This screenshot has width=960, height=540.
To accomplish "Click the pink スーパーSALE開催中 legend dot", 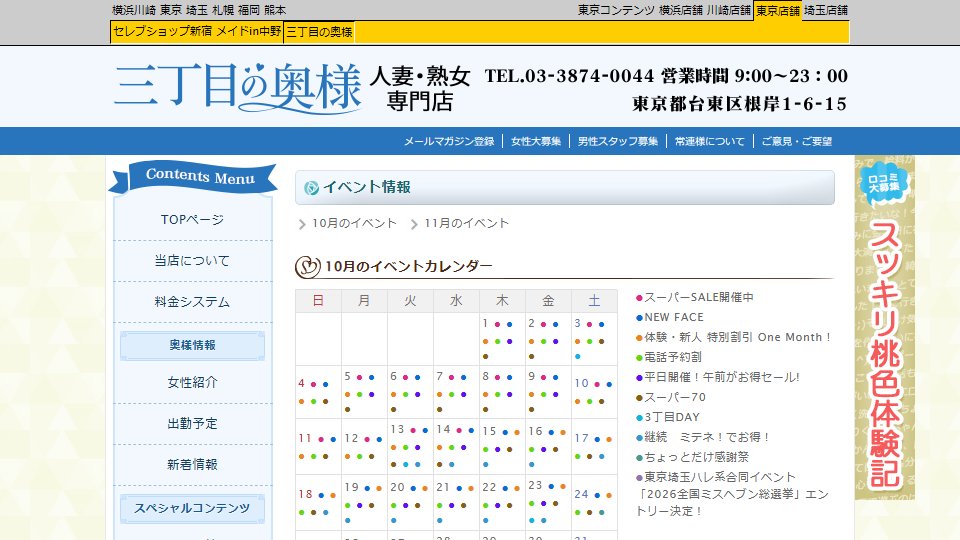I will (639, 298).
